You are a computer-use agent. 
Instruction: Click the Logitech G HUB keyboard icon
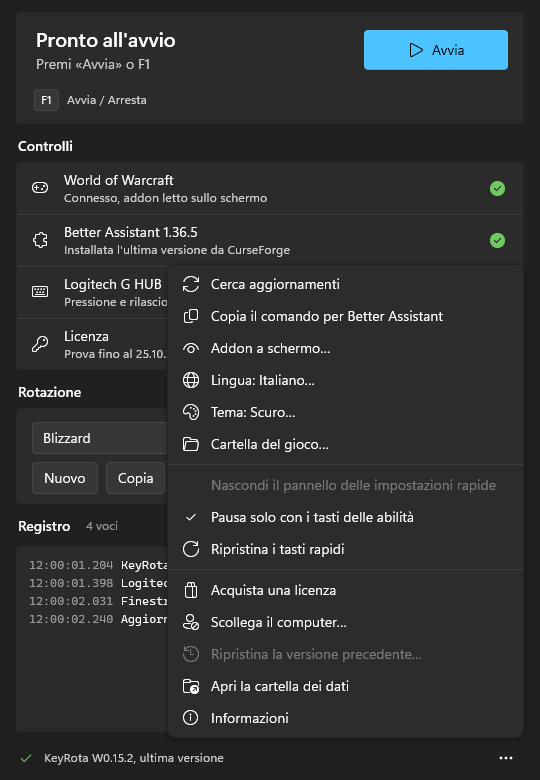click(x=40, y=292)
